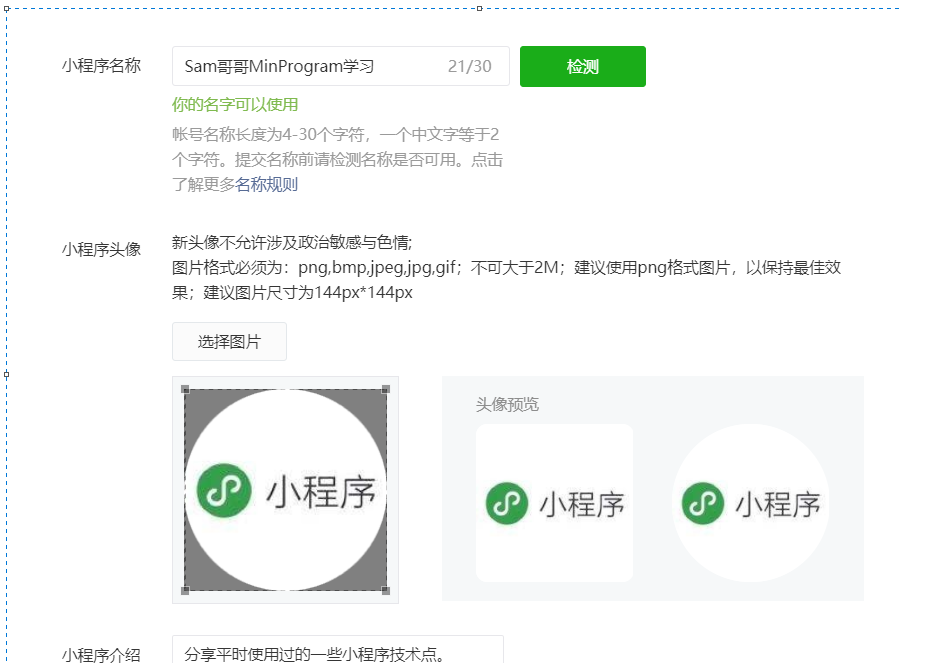Grab bottom-left crop handle of avatar
The width and height of the screenshot is (928, 663).
[x=185, y=590]
